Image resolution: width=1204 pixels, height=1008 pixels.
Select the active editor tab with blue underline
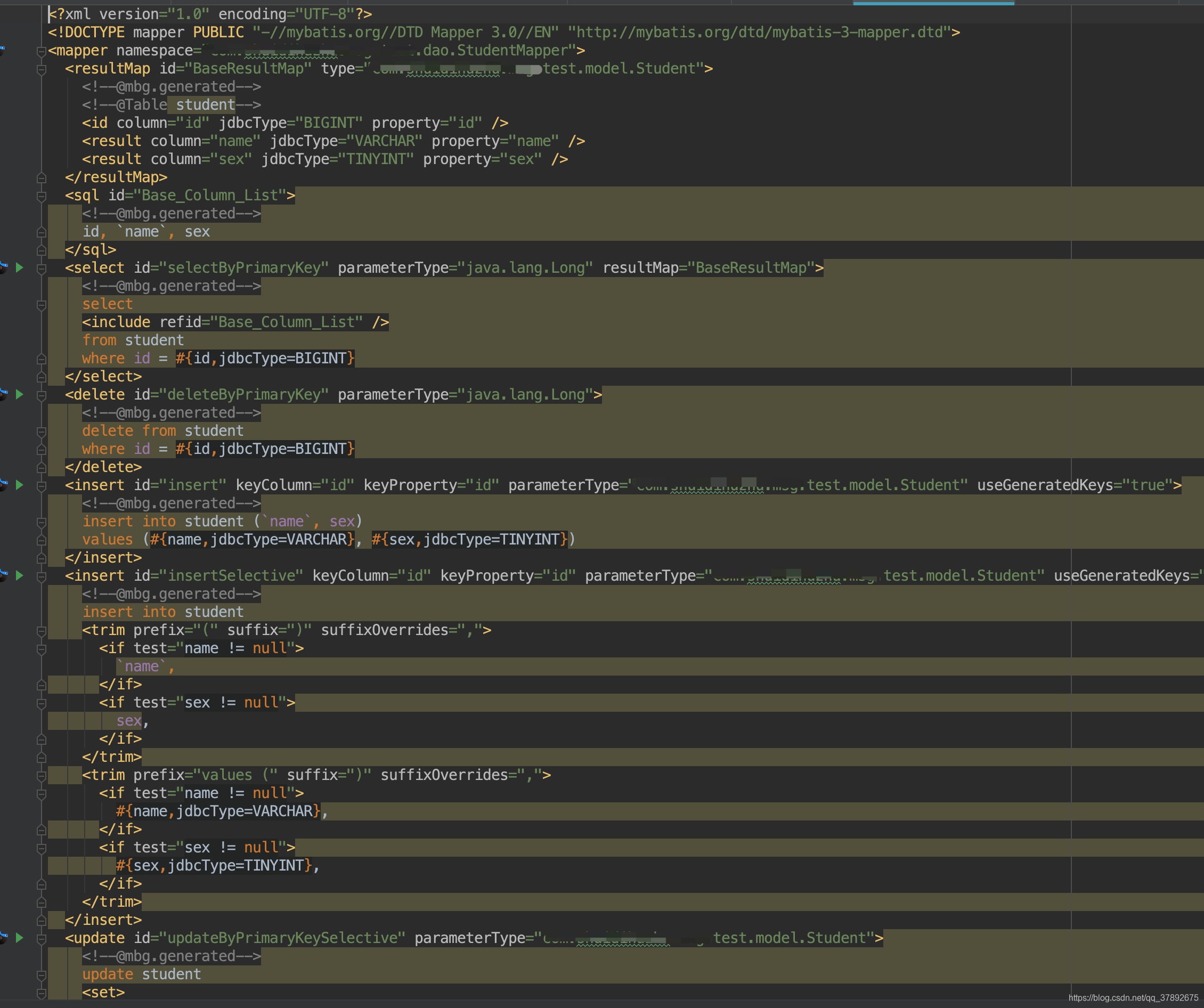[933, 2]
